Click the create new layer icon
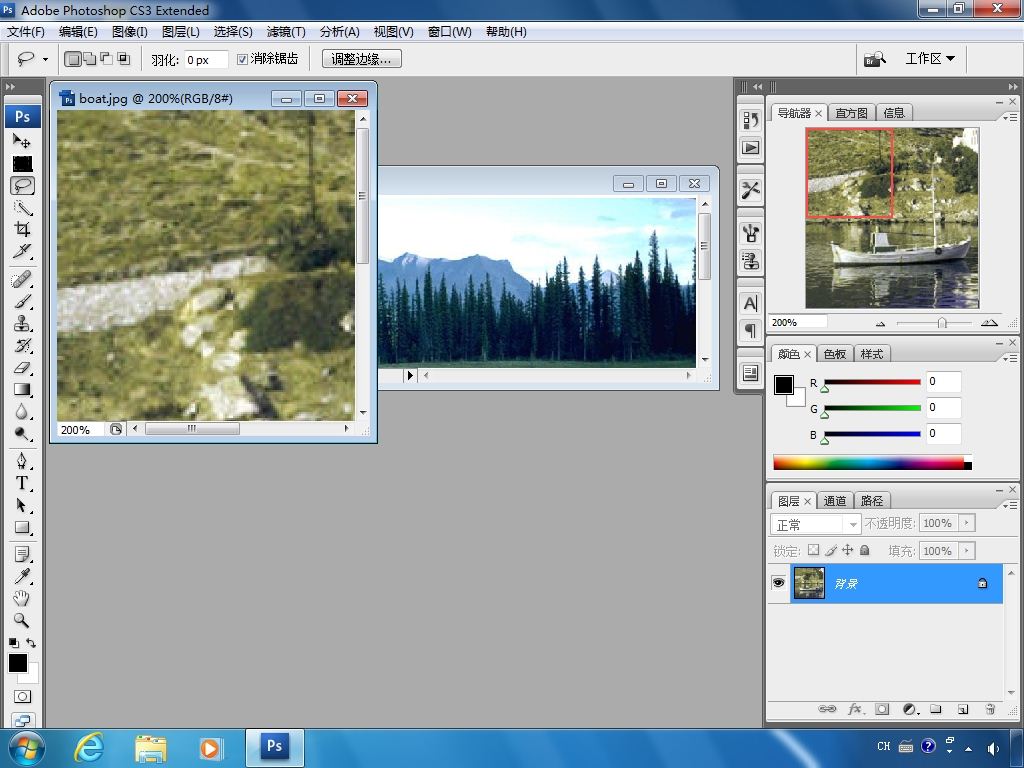This screenshot has height=768, width=1024. click(963, 709)
